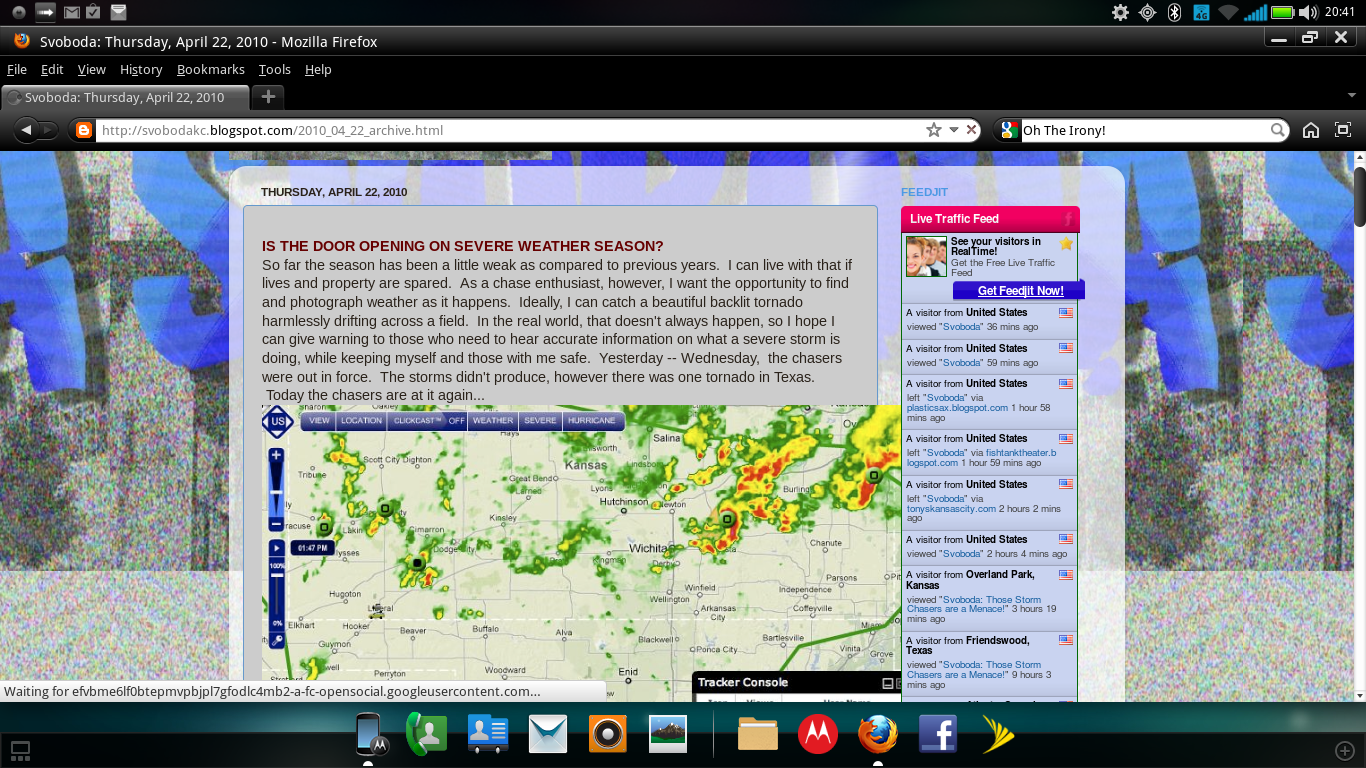This screenshot has width=1366, height=768.
Task: Open the Motorola app in the dock
Action: click(x=817, y=735)
